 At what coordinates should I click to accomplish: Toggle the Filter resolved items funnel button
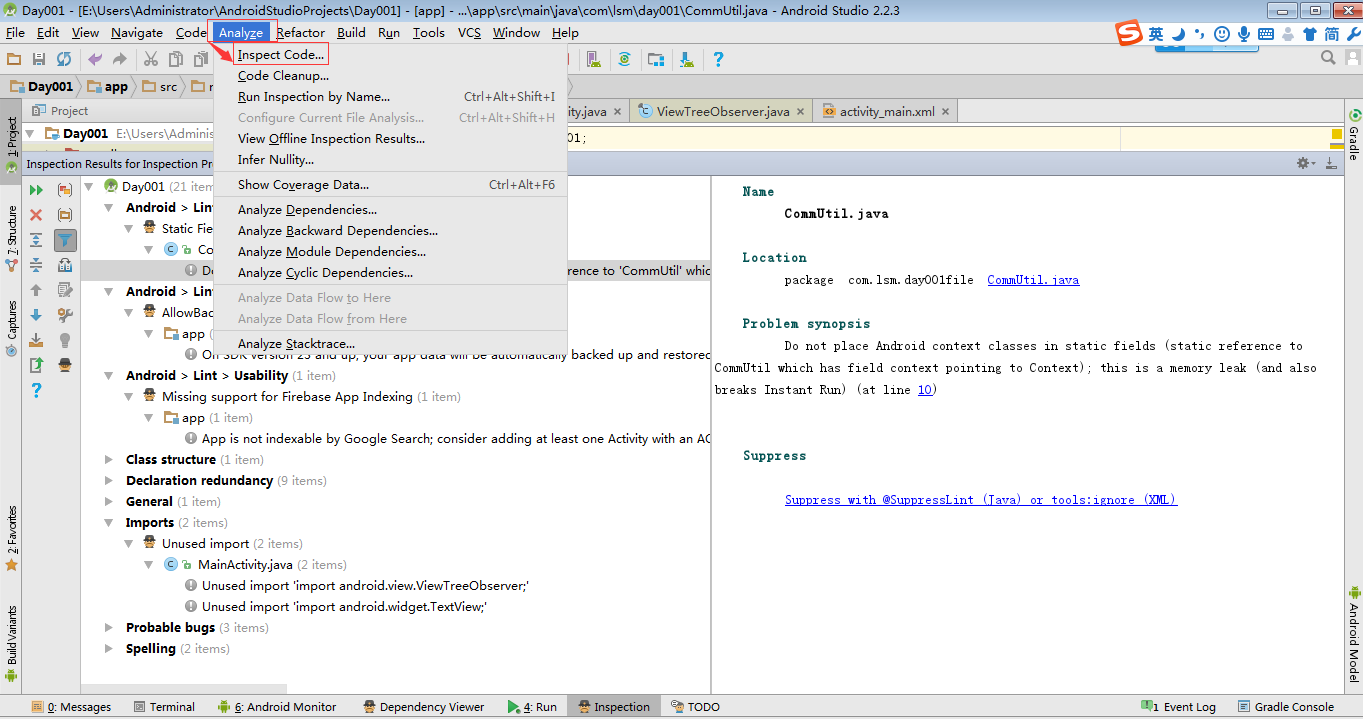(65, 240)
